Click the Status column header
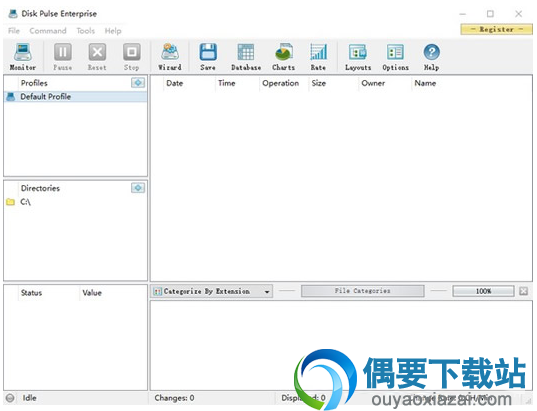The height and width of the screenshot is (411, 537). (32, 293)
